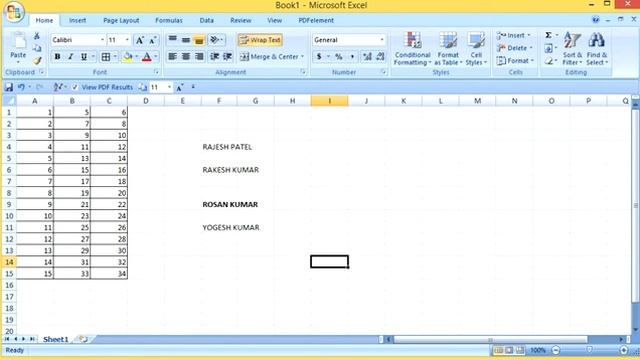Open the Data ribbon tab
The image size is (640, 360).
coord(207,20)
